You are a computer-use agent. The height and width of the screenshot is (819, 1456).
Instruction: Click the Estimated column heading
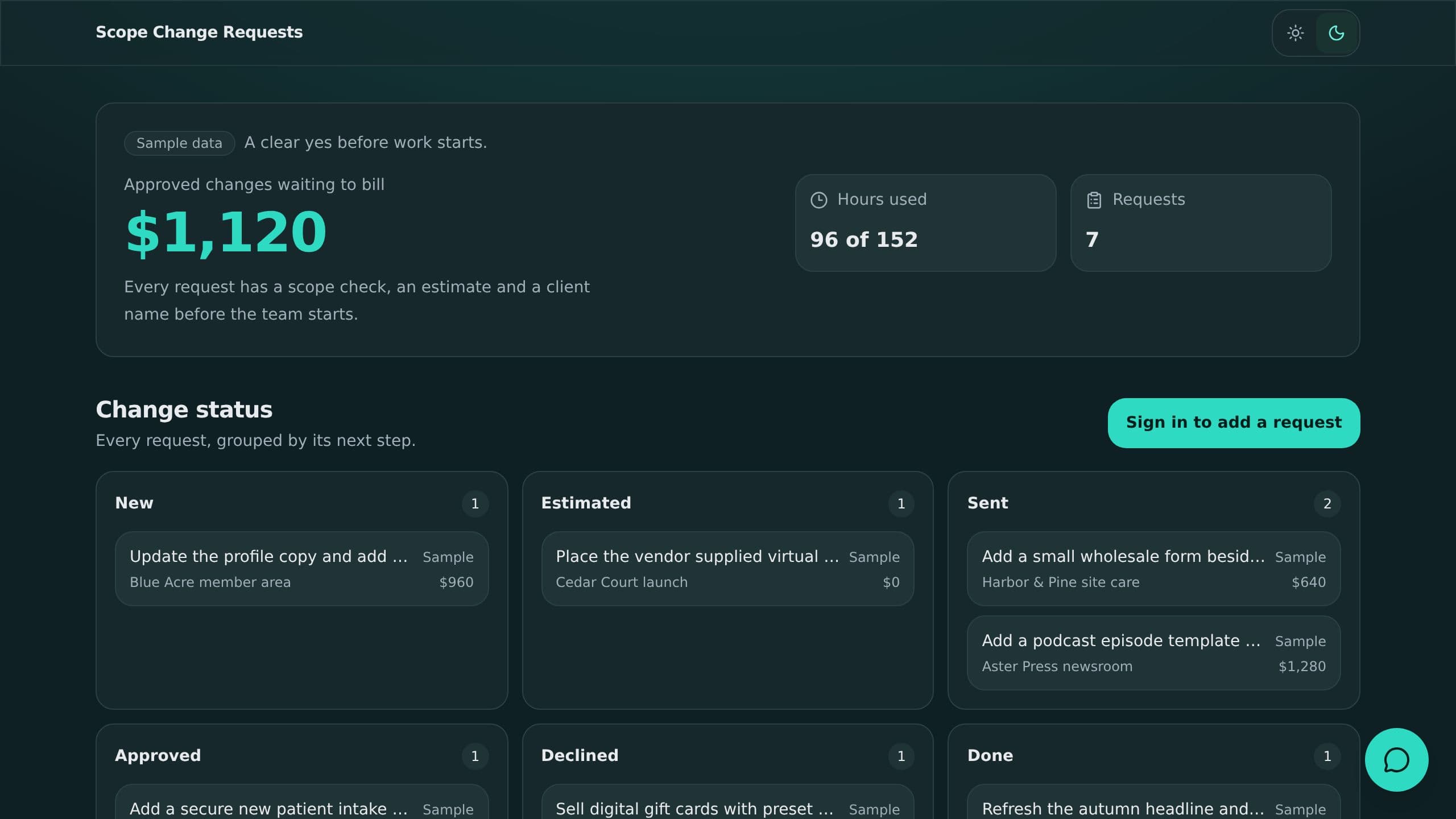click(x=586, y=503)
